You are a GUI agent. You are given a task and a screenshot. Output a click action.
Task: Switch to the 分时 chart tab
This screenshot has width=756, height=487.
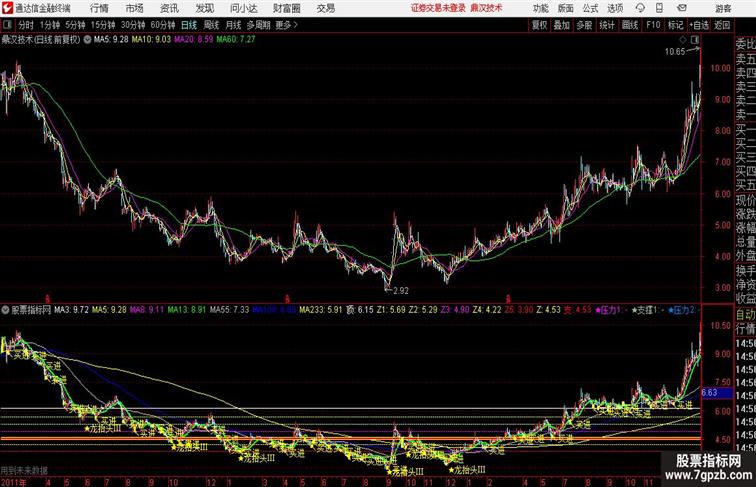coord(26,25)
